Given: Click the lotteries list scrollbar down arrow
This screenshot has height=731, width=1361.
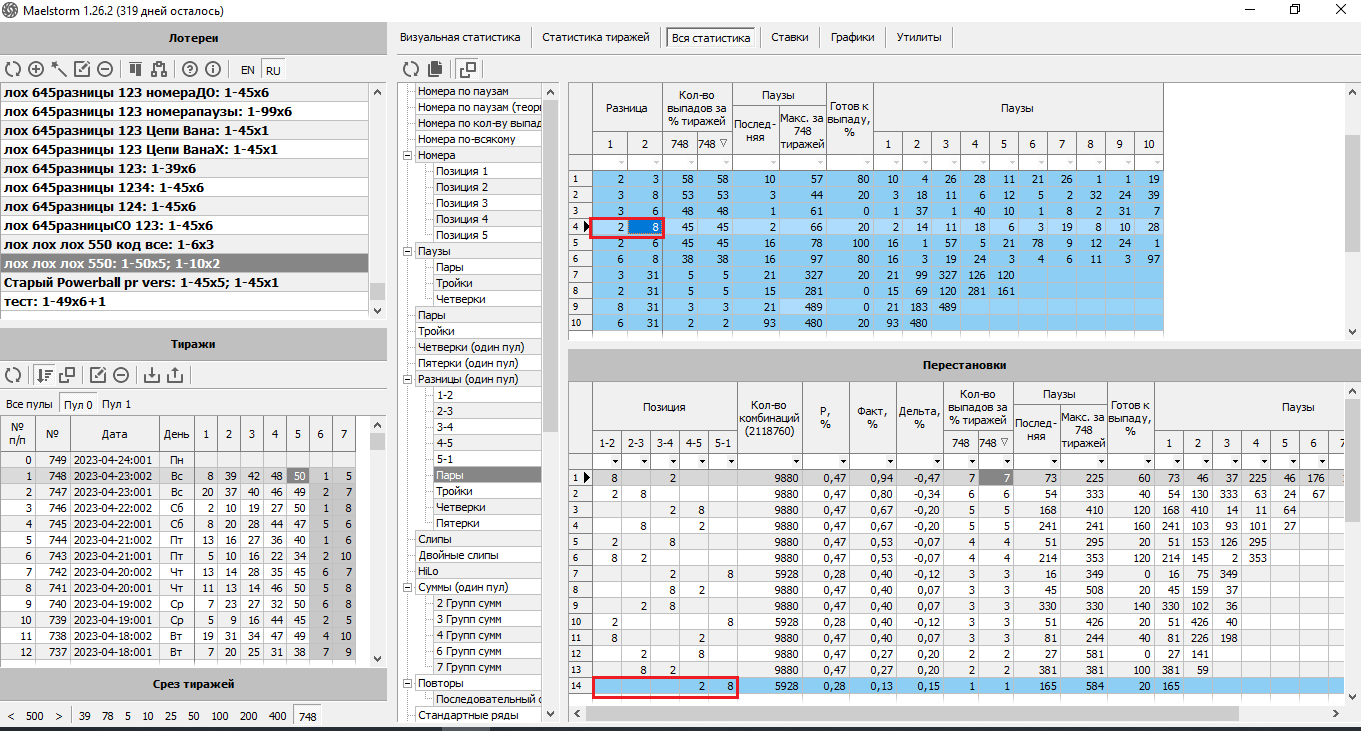Looking at the screenshot, I should point(377,311).
